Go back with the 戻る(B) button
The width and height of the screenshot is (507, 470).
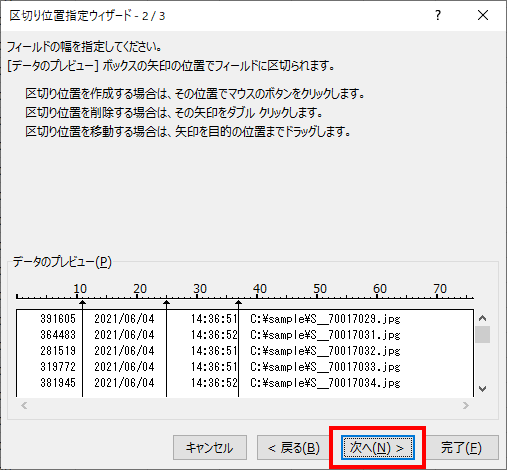coord(294,447)
